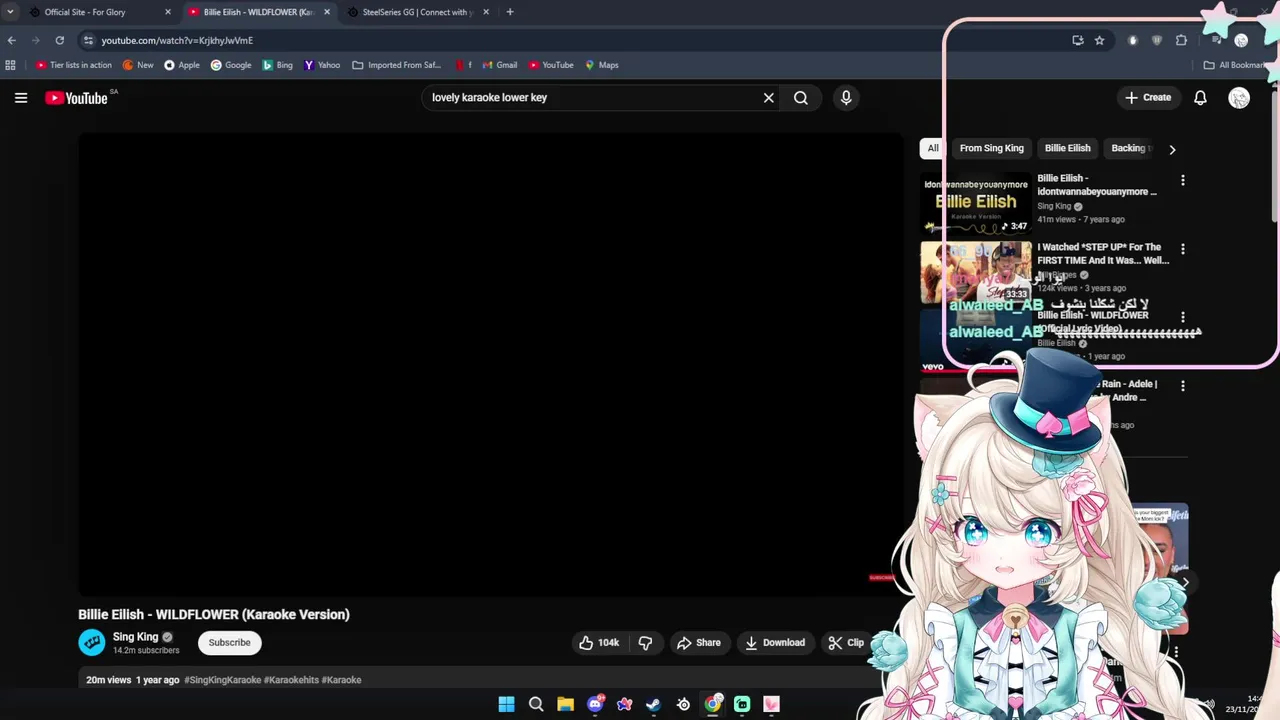The height and width of the screenshot is (720, 1280).
Task: Open 'I Watched STEP UP' video title
Action: 1103,254
